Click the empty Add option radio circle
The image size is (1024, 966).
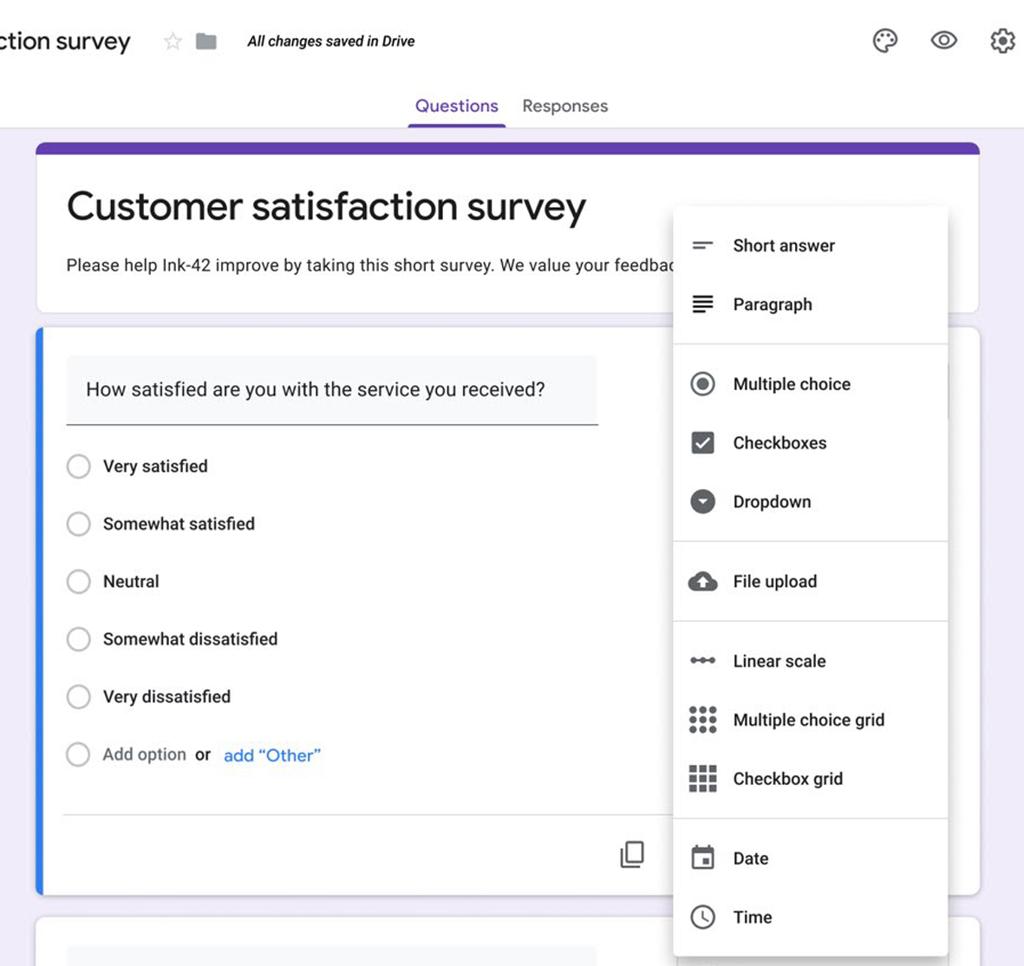pos(78,754)
